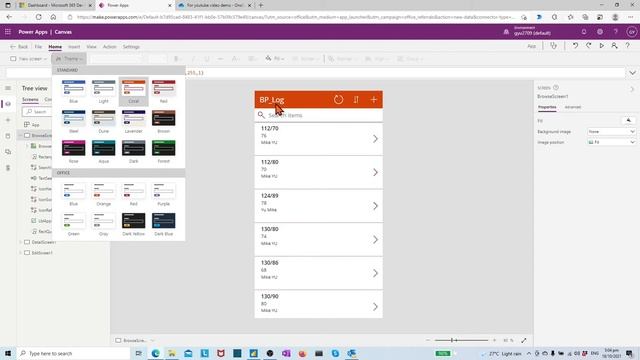Open Advanced tools icon in left rail
640x360 pixels.
(8, 168)
